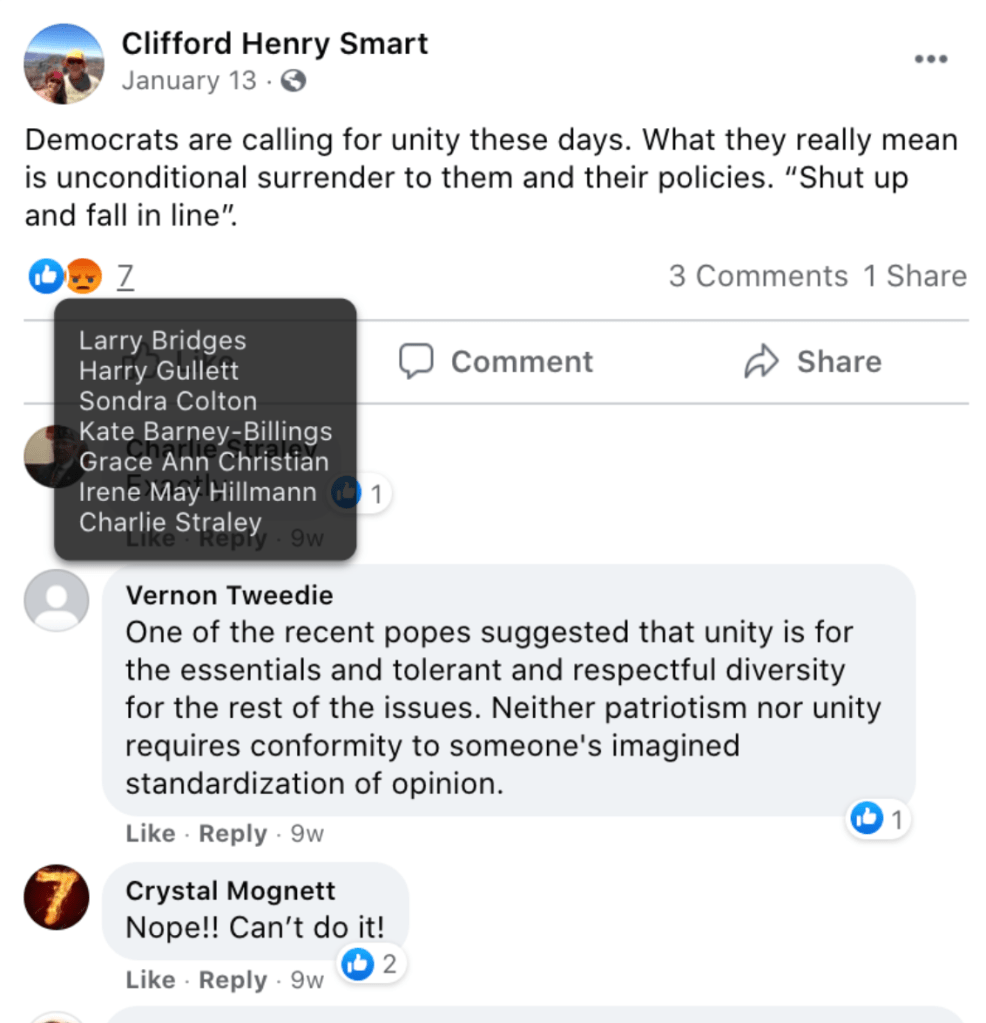
Task: Click the January 13 post date
Action: [x=189, y=81]
